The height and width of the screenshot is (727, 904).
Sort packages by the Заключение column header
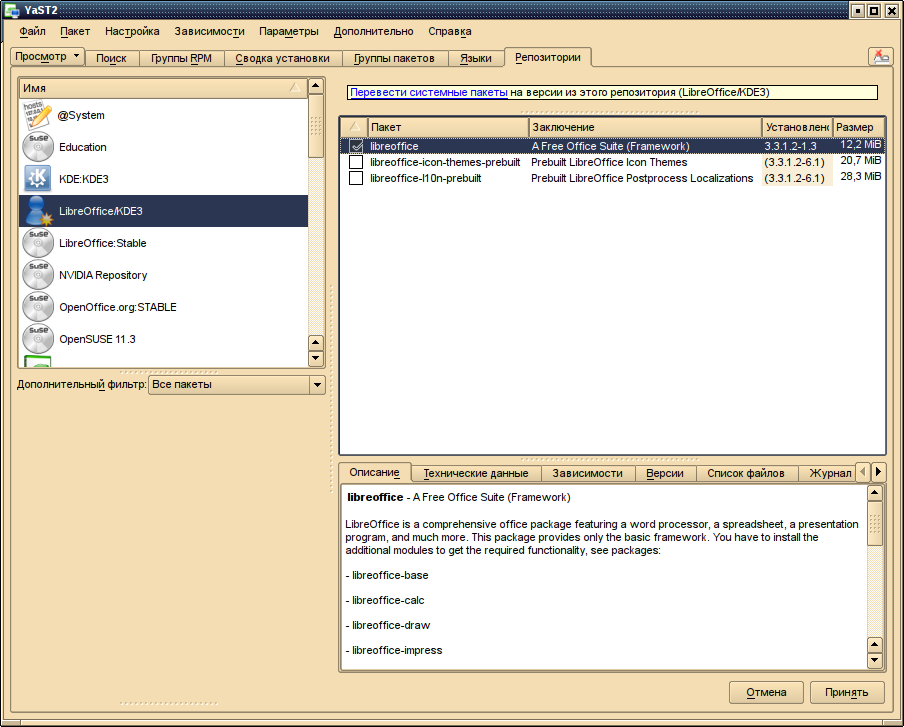646,127
